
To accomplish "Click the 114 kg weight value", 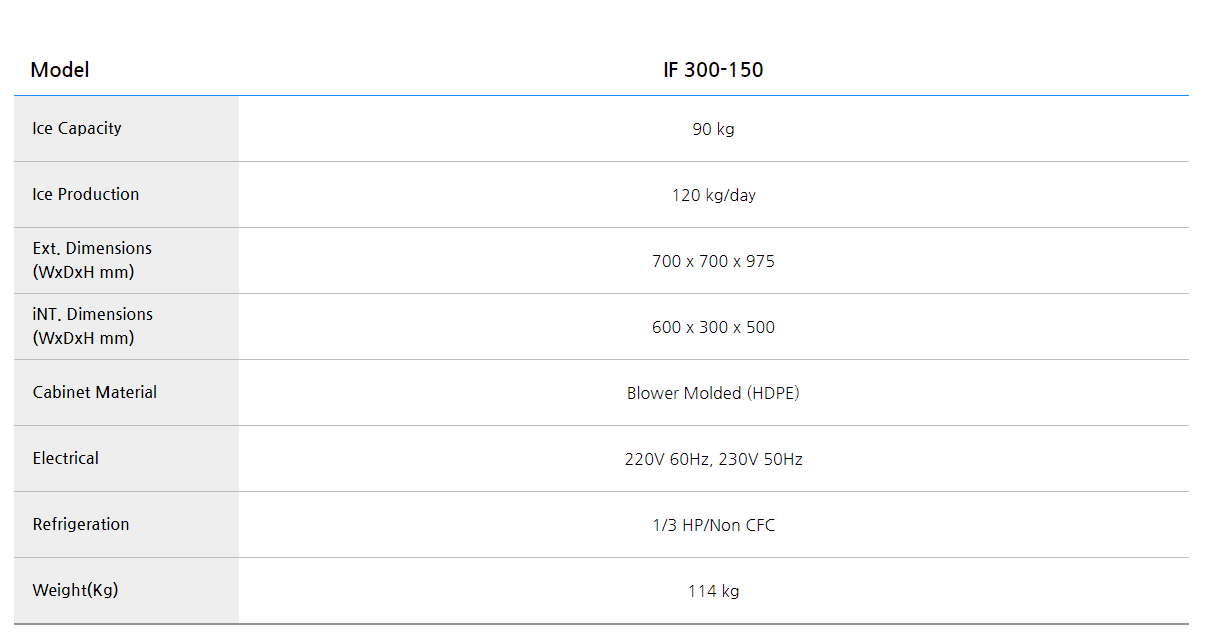I will pos(713,591).
